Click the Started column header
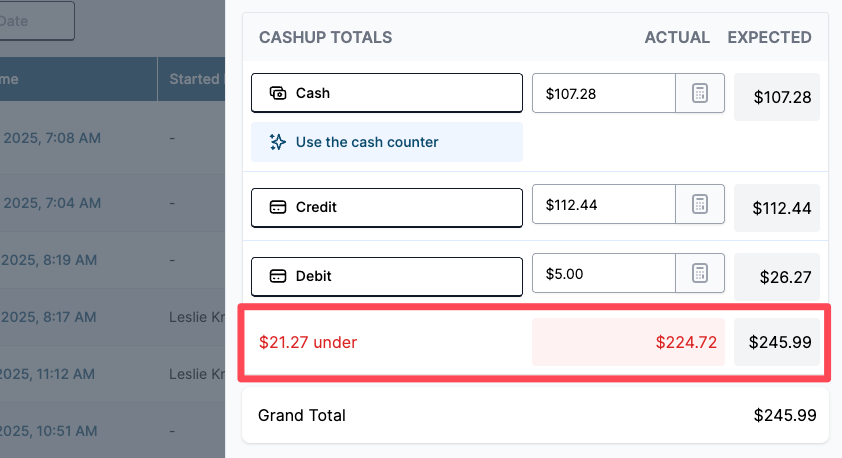The image size is (842, 458). point(194,79)
